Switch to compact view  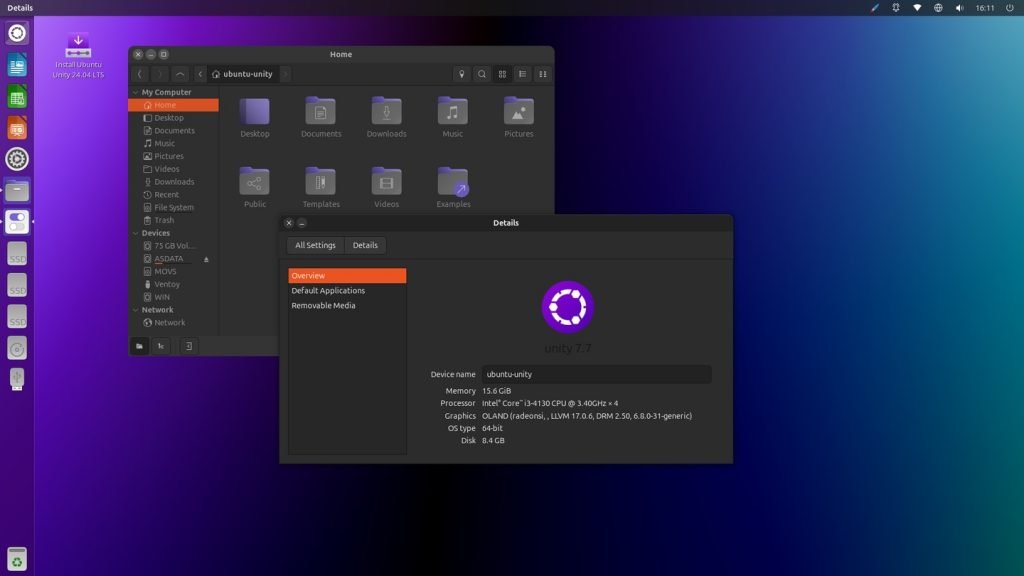coord(542,74)
